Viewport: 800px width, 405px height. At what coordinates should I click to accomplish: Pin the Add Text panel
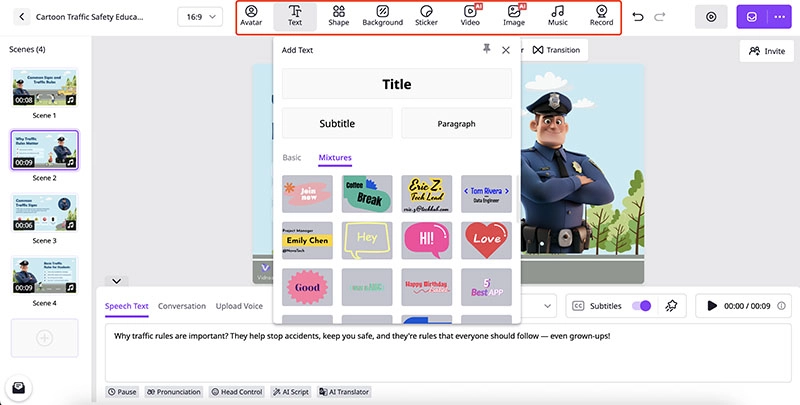[486, 49]
